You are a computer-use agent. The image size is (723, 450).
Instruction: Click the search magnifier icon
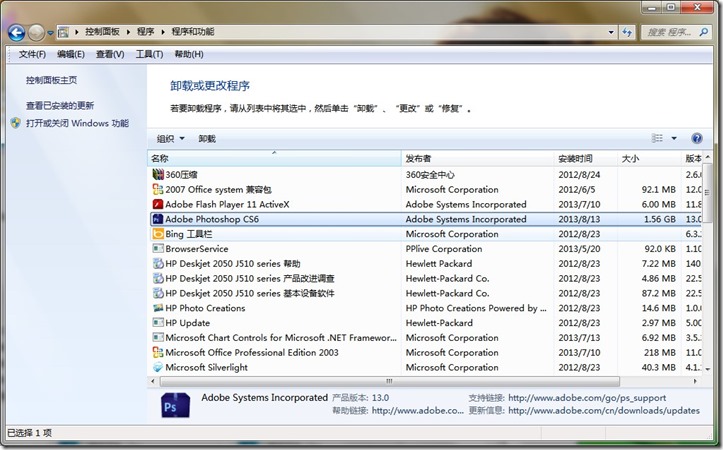pos(704,32)
